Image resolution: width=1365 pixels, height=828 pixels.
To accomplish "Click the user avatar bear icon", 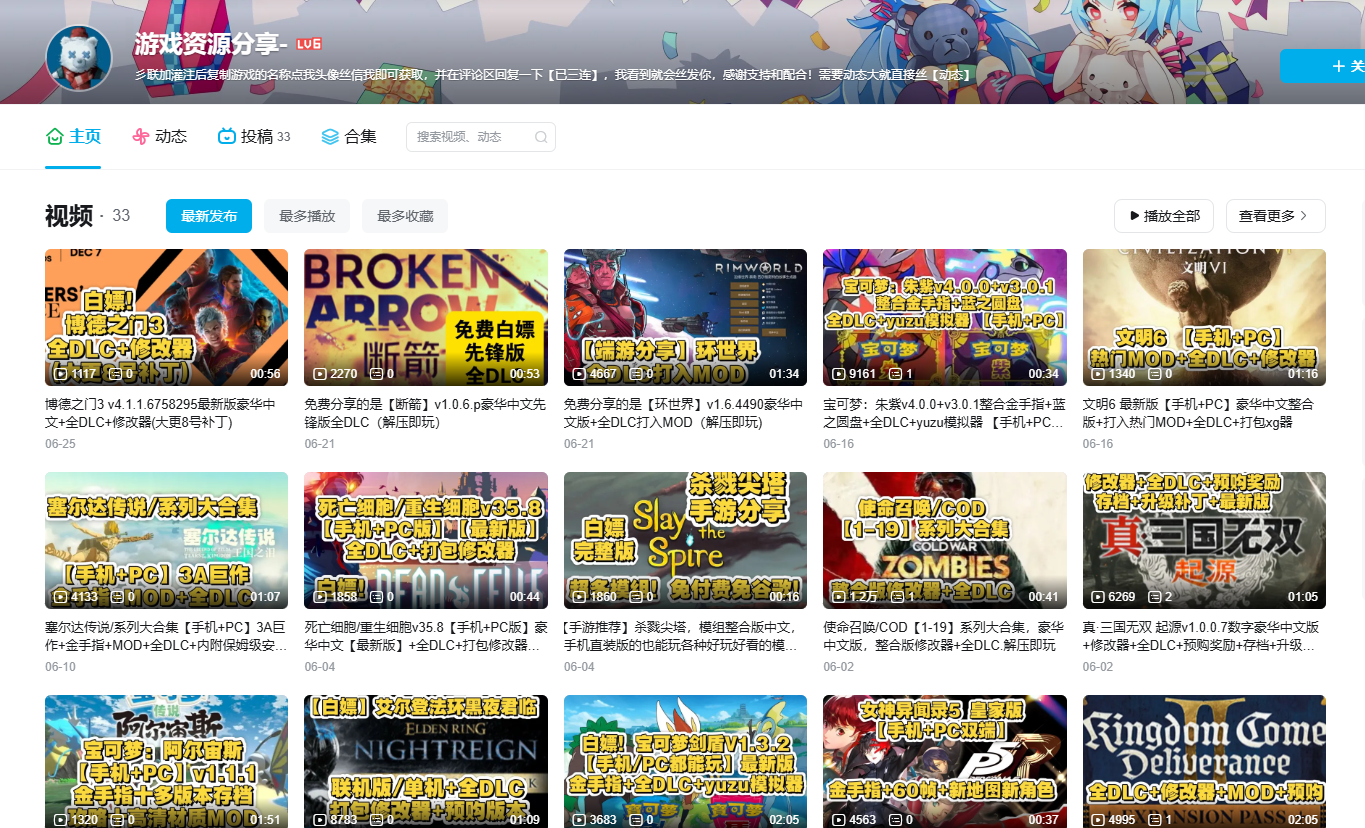I will coord(79,57).
